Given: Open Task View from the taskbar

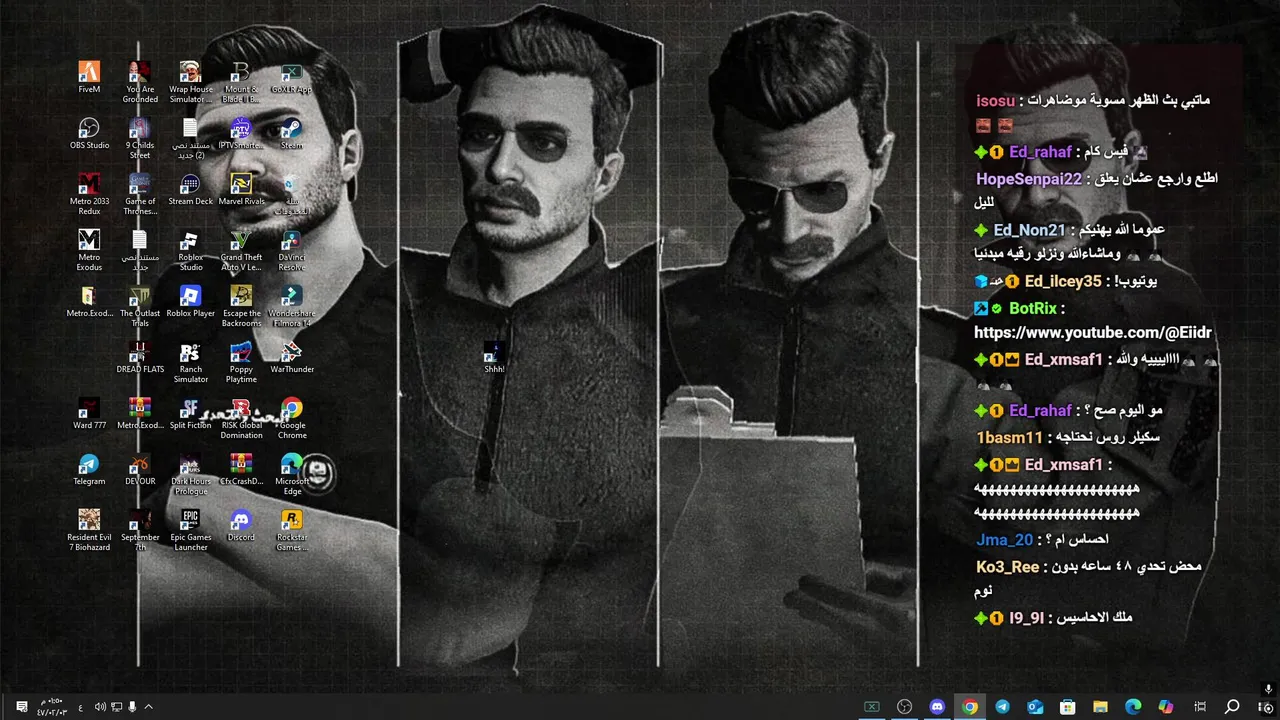Looking at the screenshot, I should [x=1200, y=707].
